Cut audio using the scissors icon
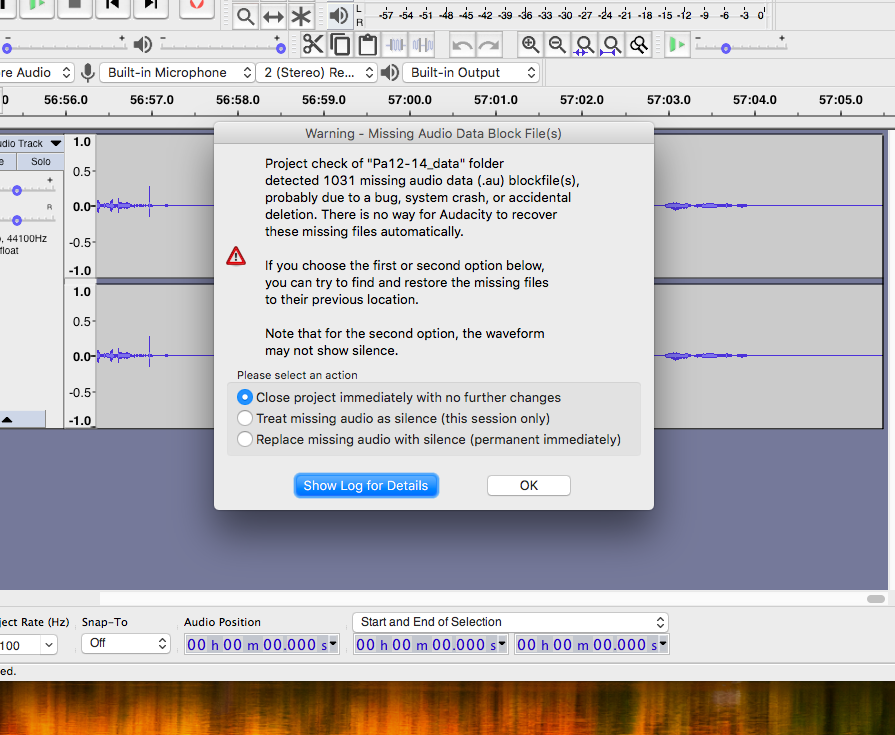 pyautogui.click(x=312, y=44)
